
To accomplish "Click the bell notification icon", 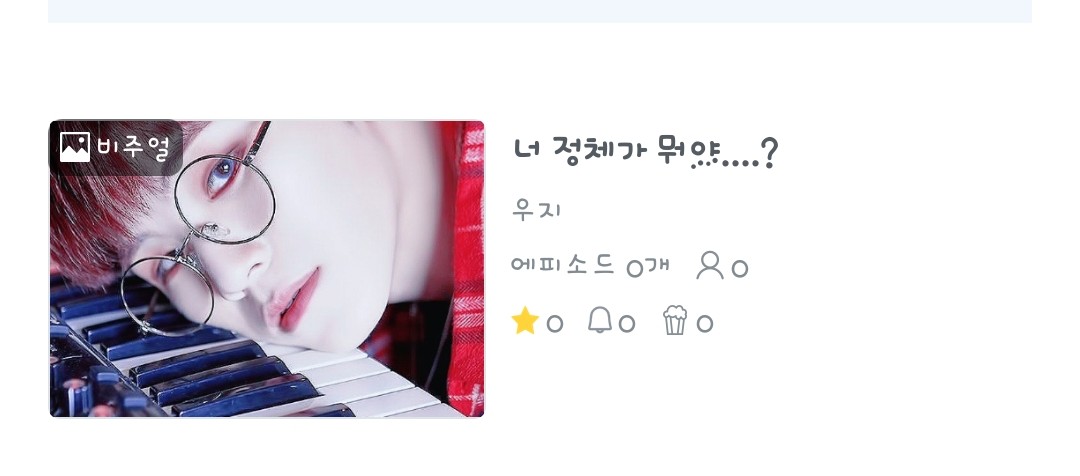I will 600,320.
